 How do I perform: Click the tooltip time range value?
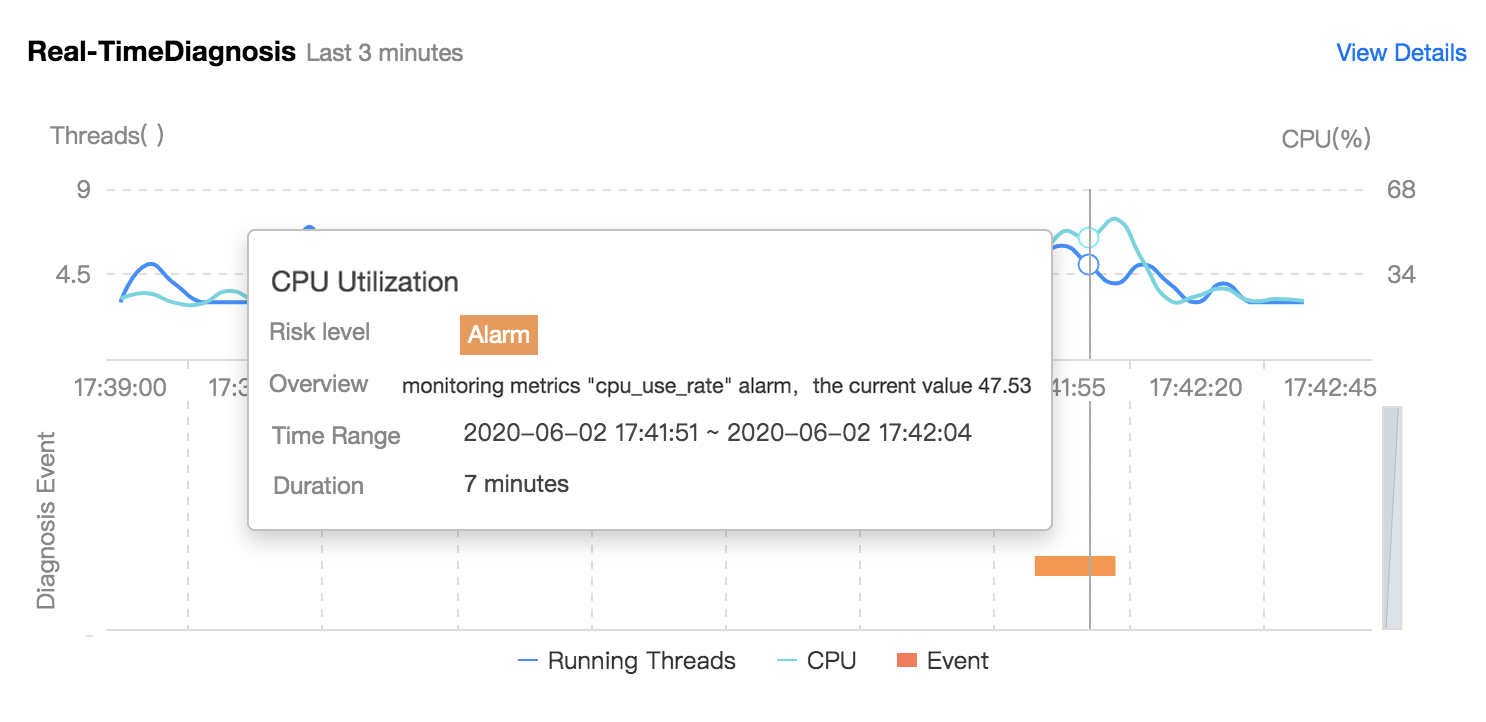point(718,433)
